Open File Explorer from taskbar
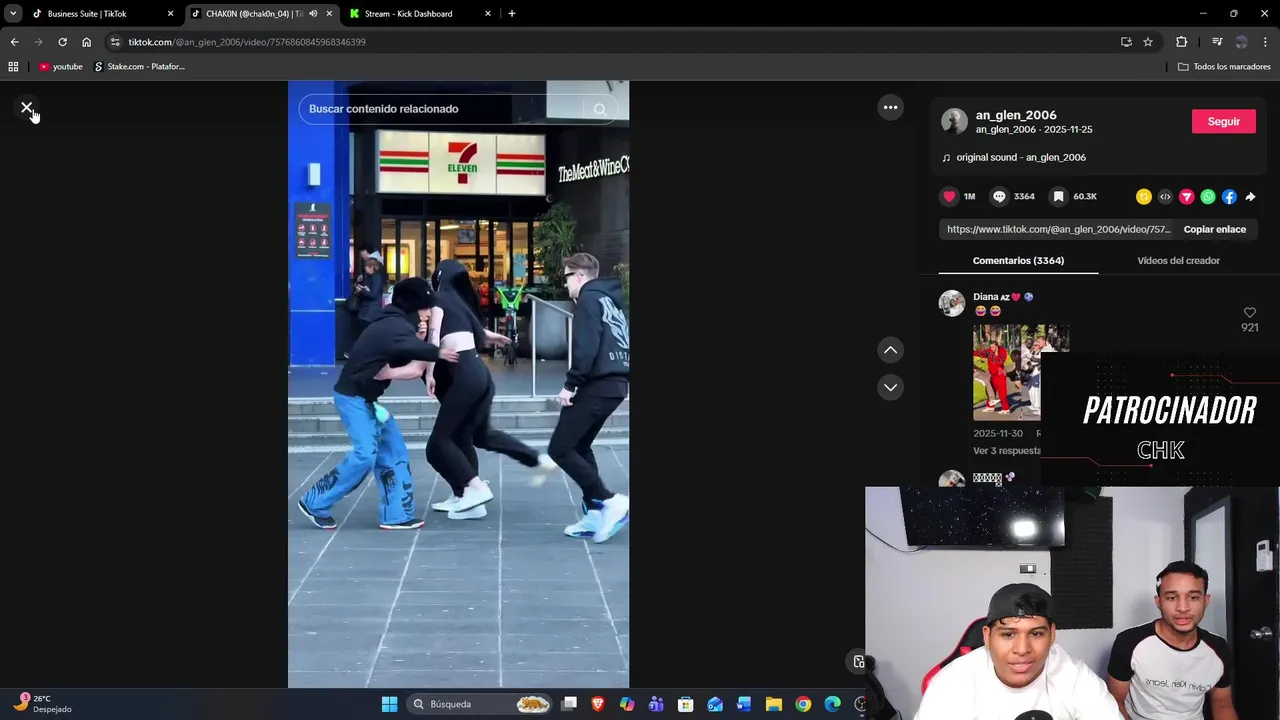Screen dimensions: 1280x720 773,704
